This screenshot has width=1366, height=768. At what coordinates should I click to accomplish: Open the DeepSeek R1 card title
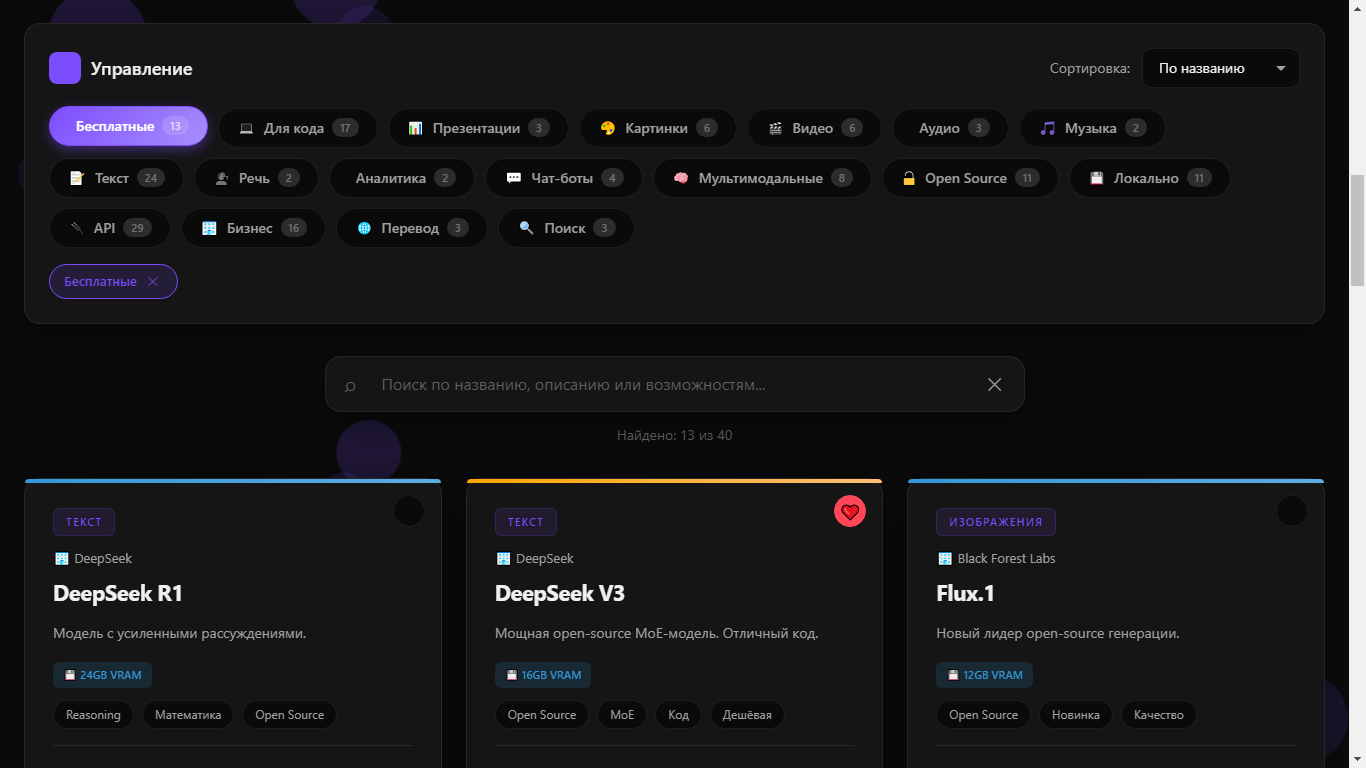tap(118, 593)
